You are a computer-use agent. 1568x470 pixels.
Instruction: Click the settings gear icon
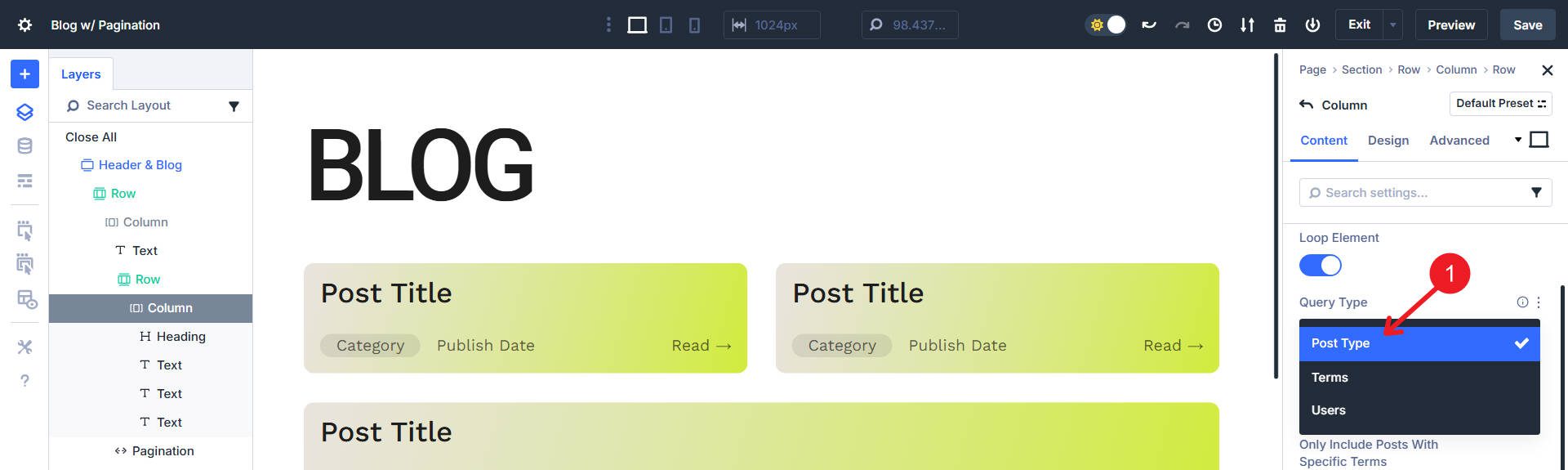(24, 25)
